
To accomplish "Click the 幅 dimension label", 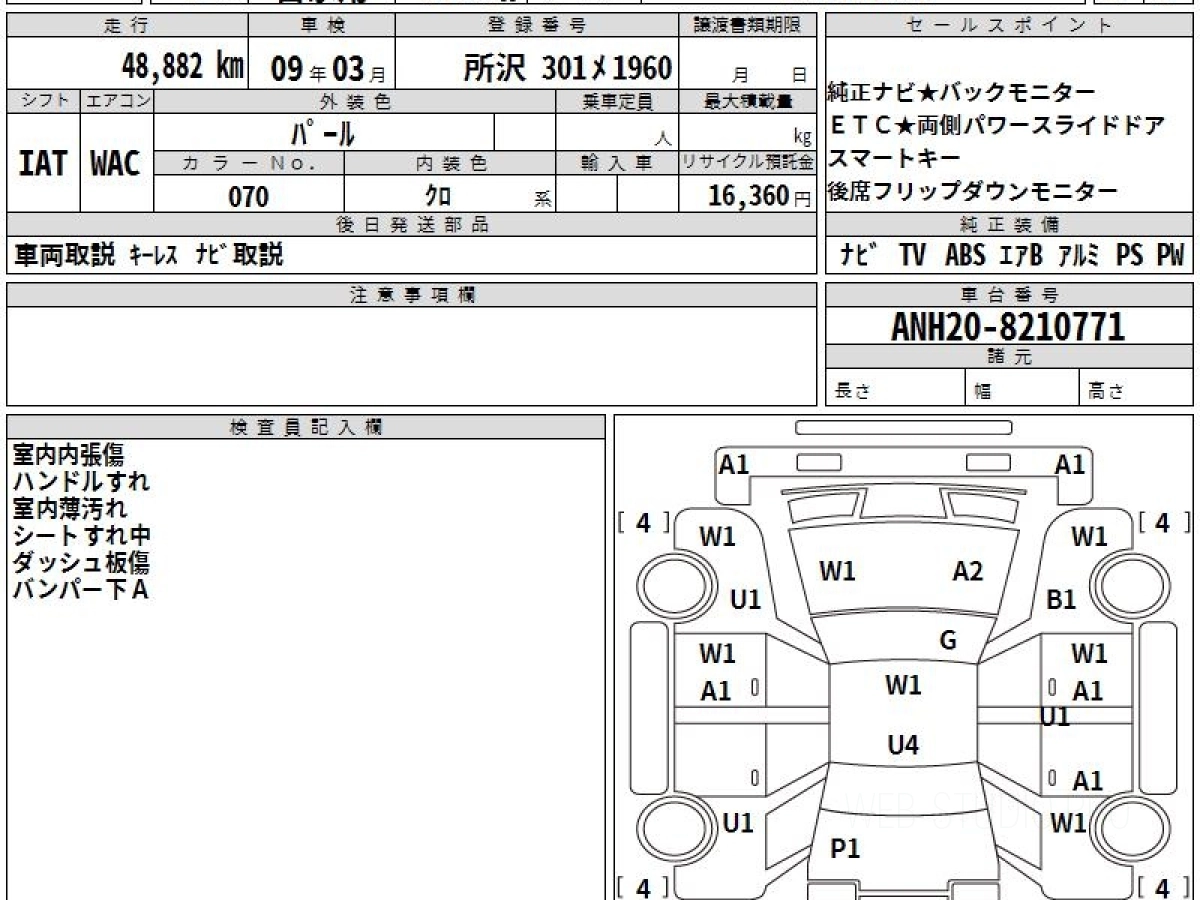I will pos(983,392).
